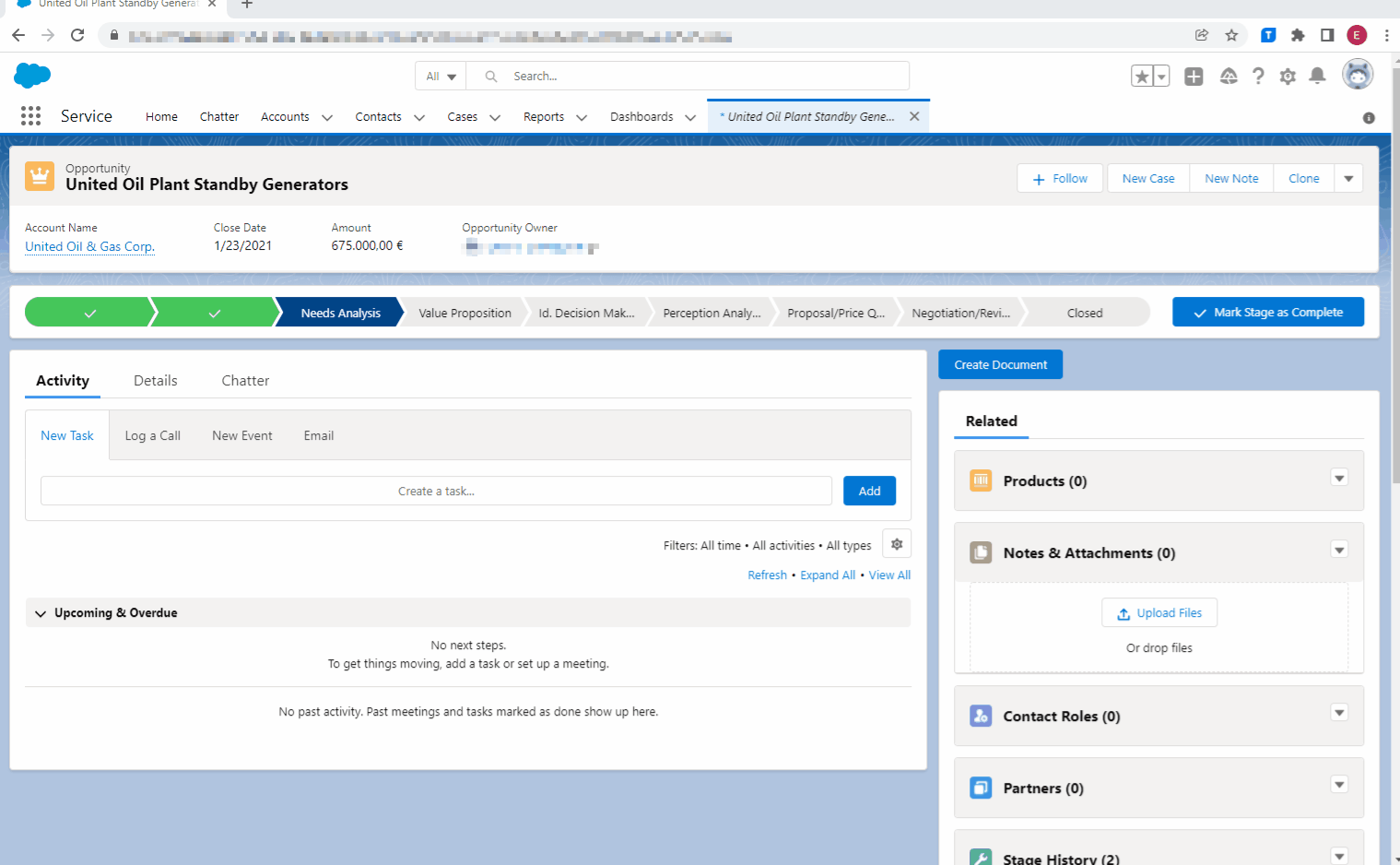Open the Contact Roles action menu

[x=1340, y=713]
